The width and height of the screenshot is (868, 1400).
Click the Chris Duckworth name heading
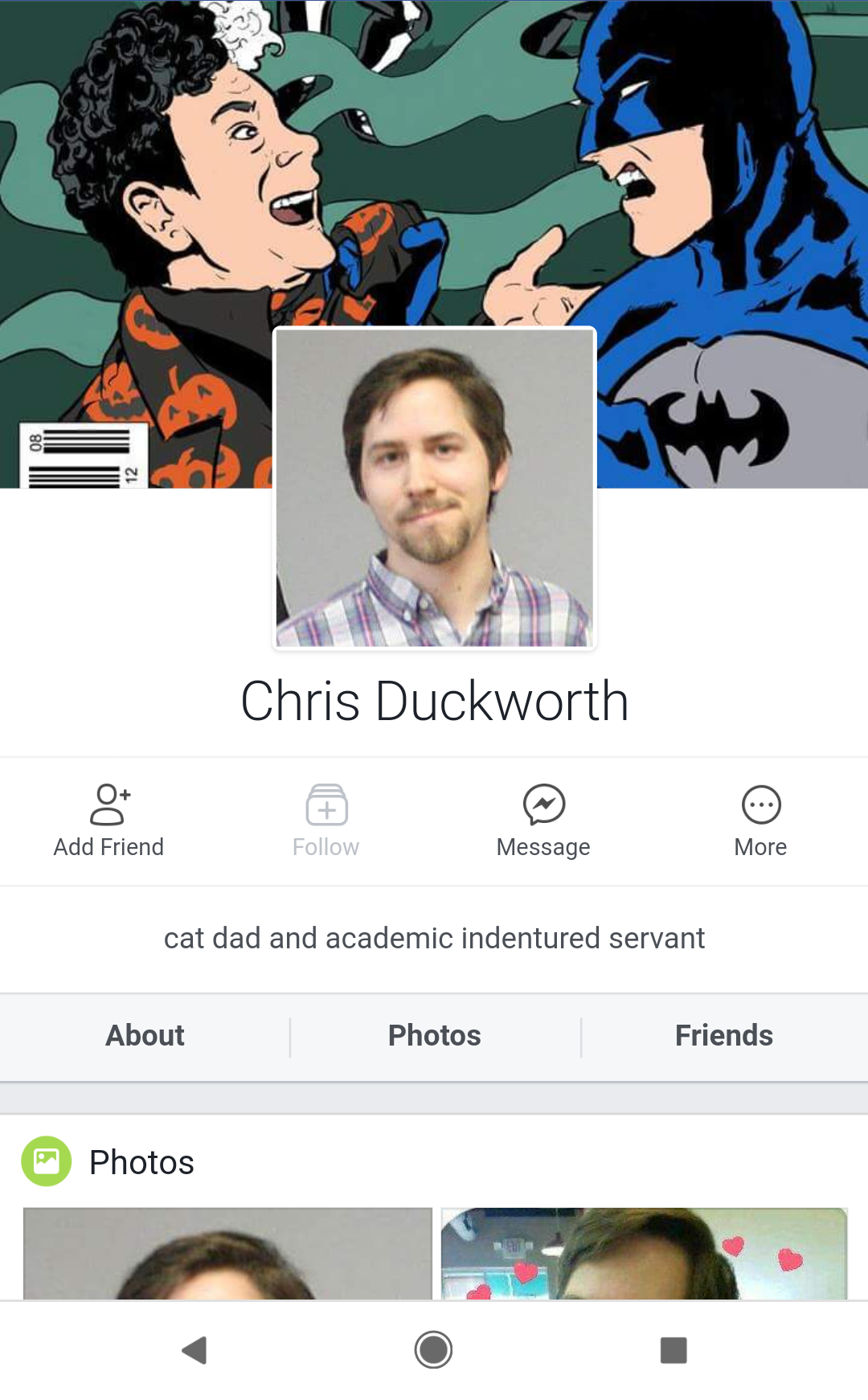pyautogui.click(x=435, y=702)
